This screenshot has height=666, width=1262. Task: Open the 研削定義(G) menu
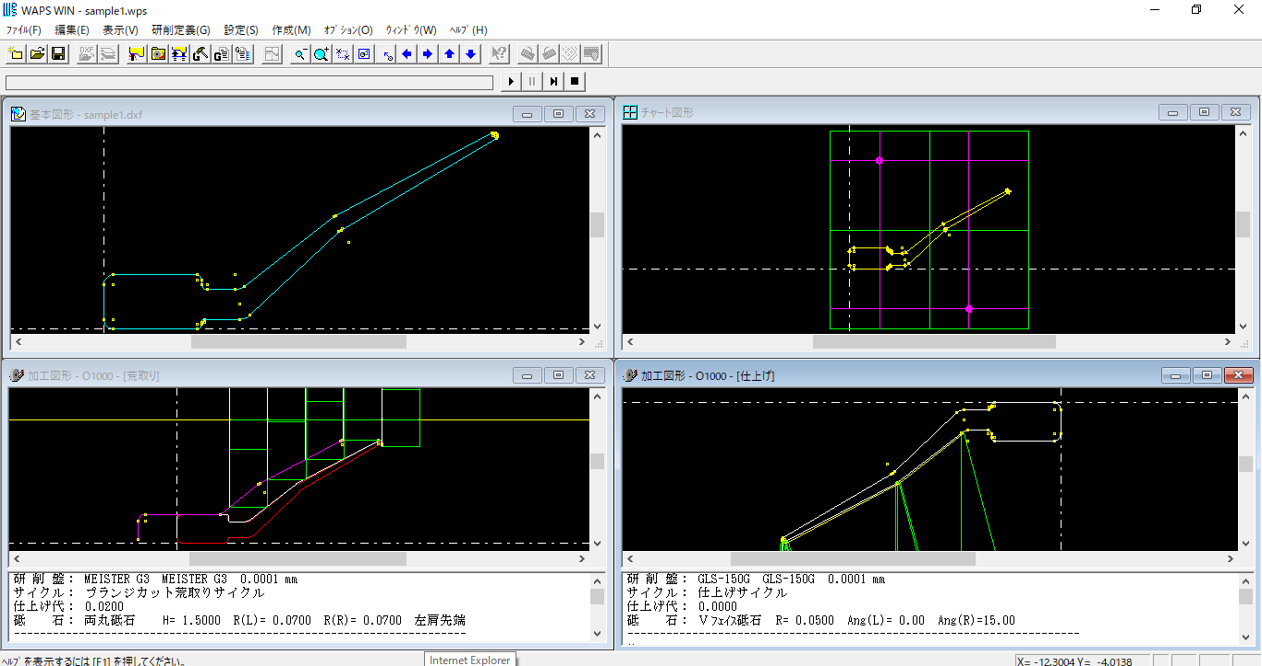tap(181, 30)
